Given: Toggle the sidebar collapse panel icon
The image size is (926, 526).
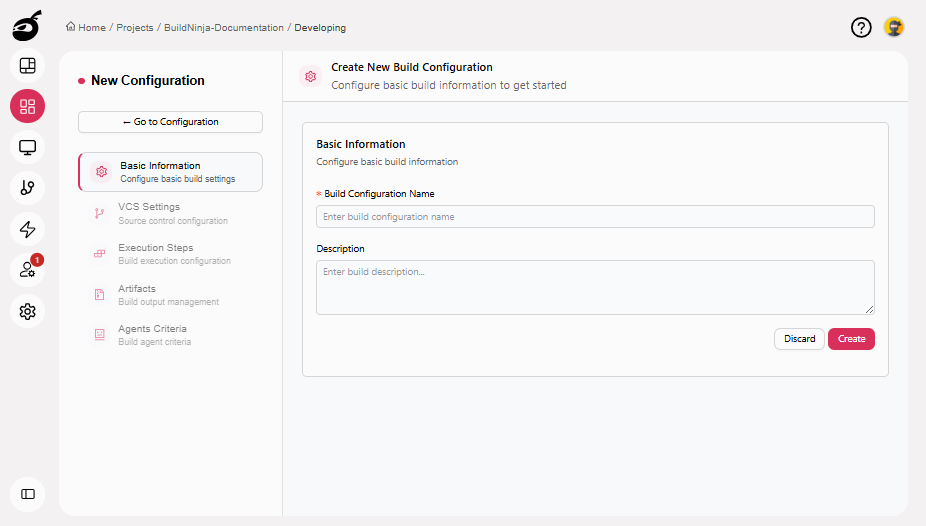Looking at the screenshot, I should pyautogui.click(x=27, y=494).
